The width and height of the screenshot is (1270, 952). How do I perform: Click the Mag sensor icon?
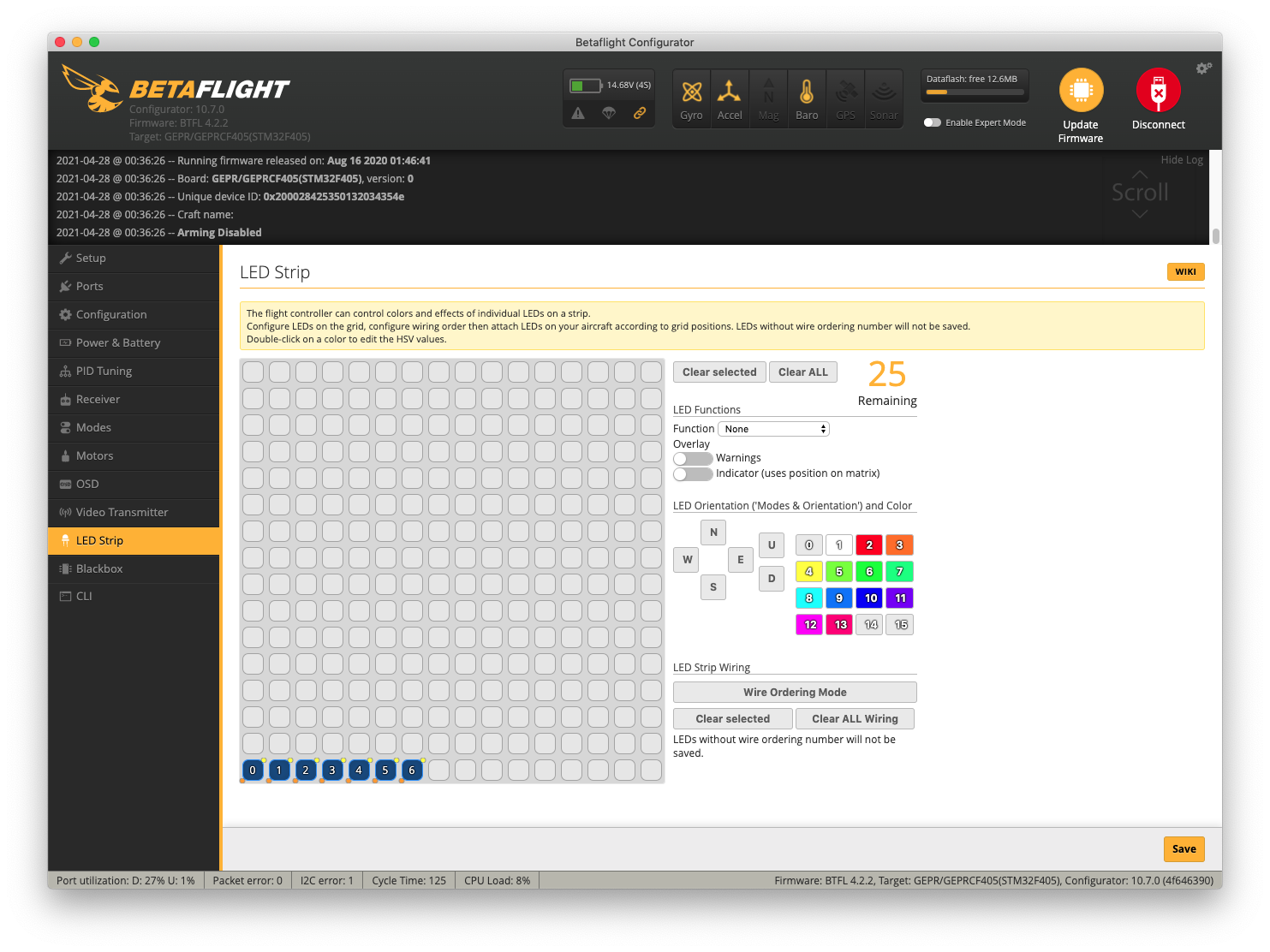tap(768, 92)
